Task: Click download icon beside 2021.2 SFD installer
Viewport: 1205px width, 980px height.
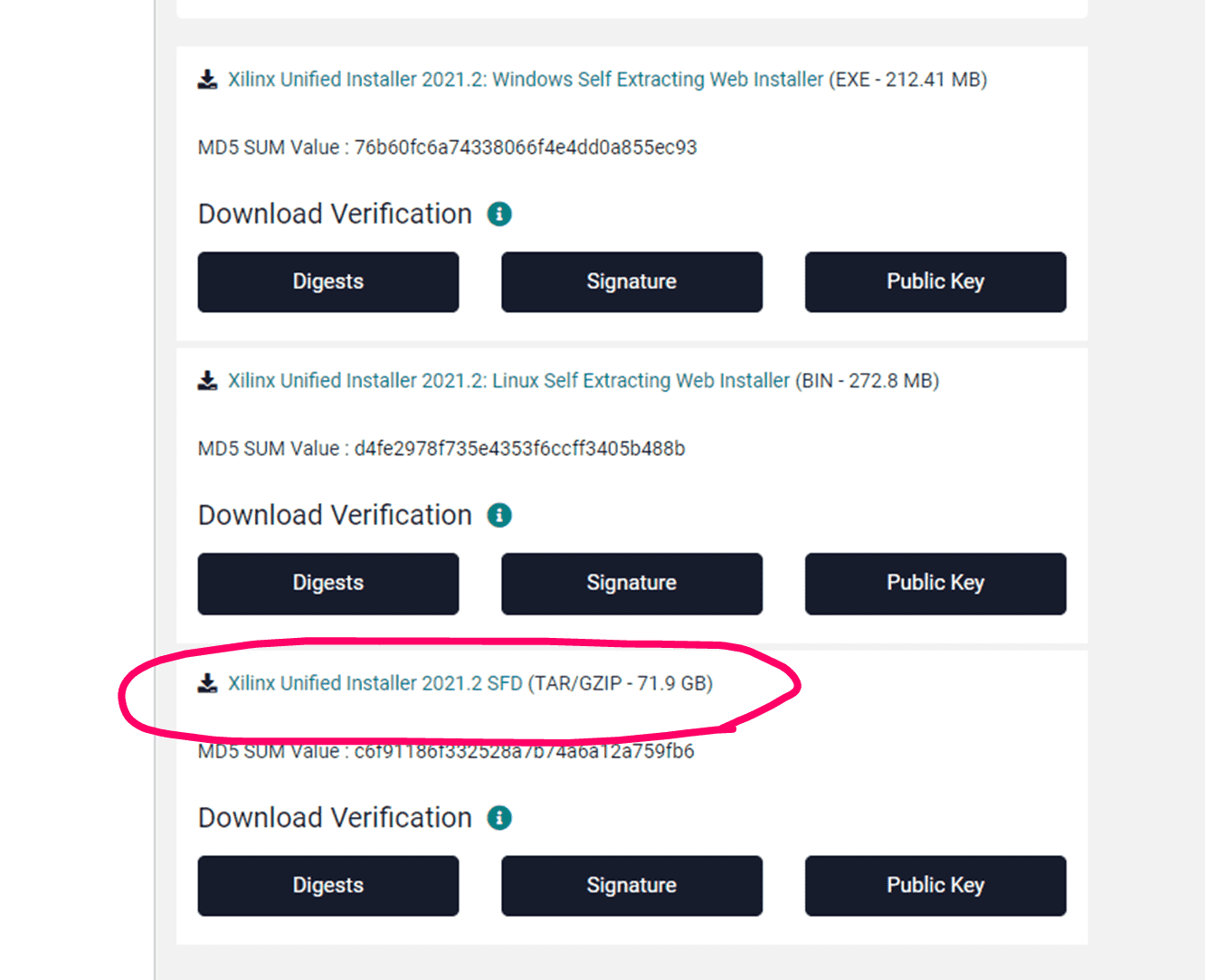Action: coord(208,683)
